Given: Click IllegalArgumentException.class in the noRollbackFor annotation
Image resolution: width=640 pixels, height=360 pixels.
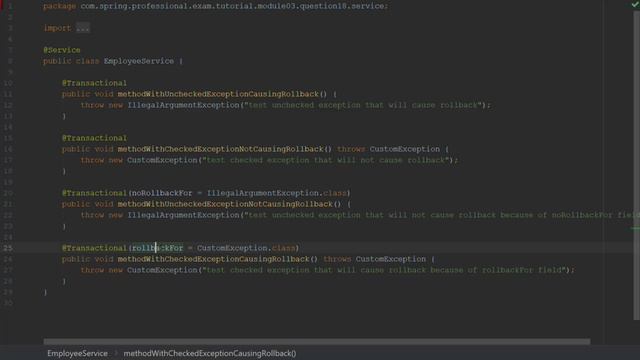Looking at the screenshot, I should (x=277, y=193).
